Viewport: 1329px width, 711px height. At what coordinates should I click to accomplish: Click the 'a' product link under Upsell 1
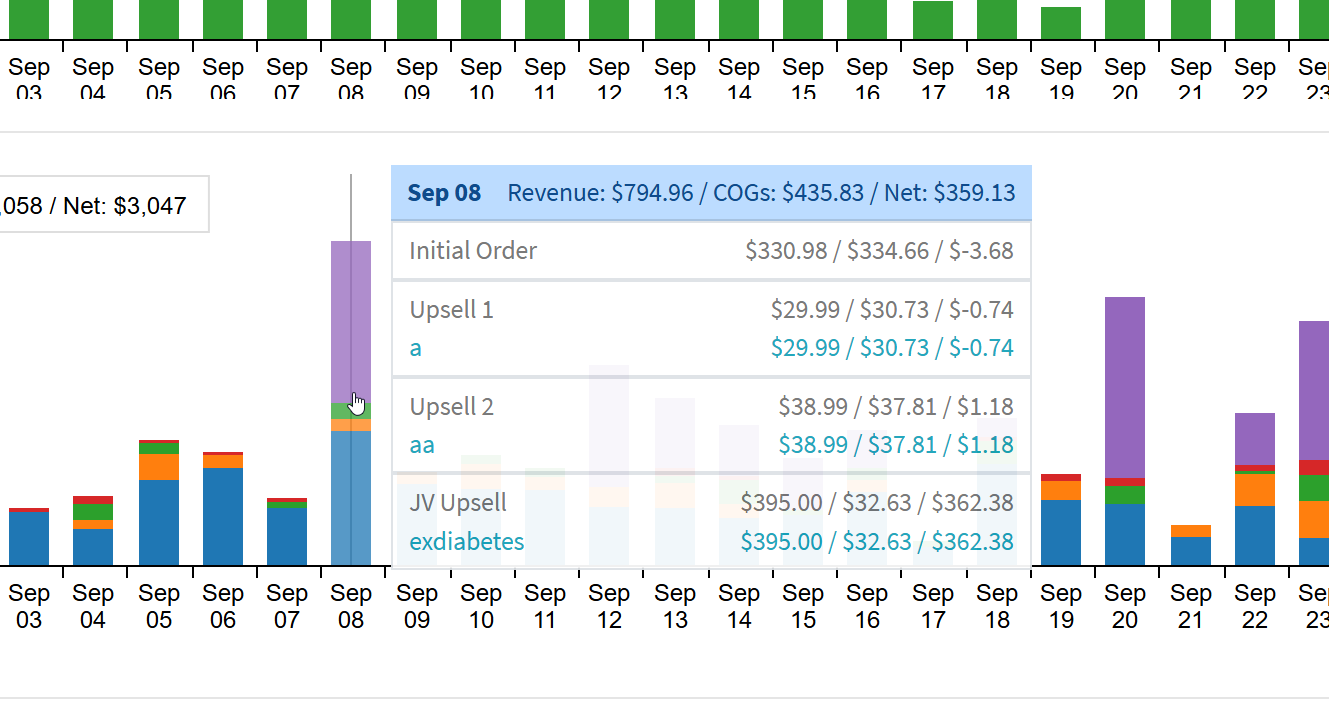click(416, 348)
